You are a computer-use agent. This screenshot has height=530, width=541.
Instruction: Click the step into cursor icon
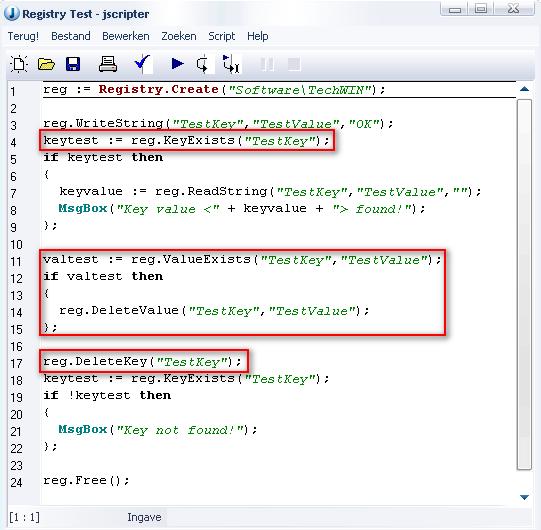231,64
